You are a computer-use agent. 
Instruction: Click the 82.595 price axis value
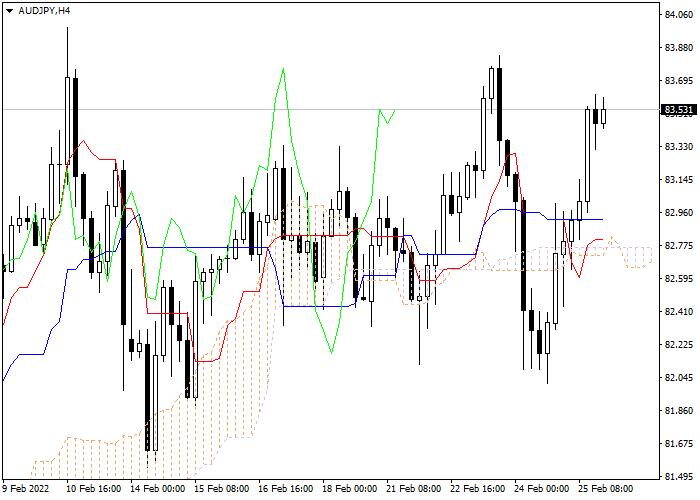coord(679,279)
